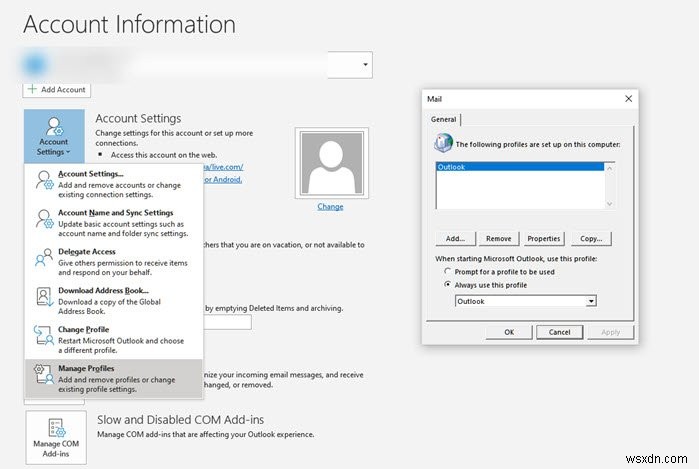
Task: Click Cancel in the Mail dialog
Action: (559, 332)
